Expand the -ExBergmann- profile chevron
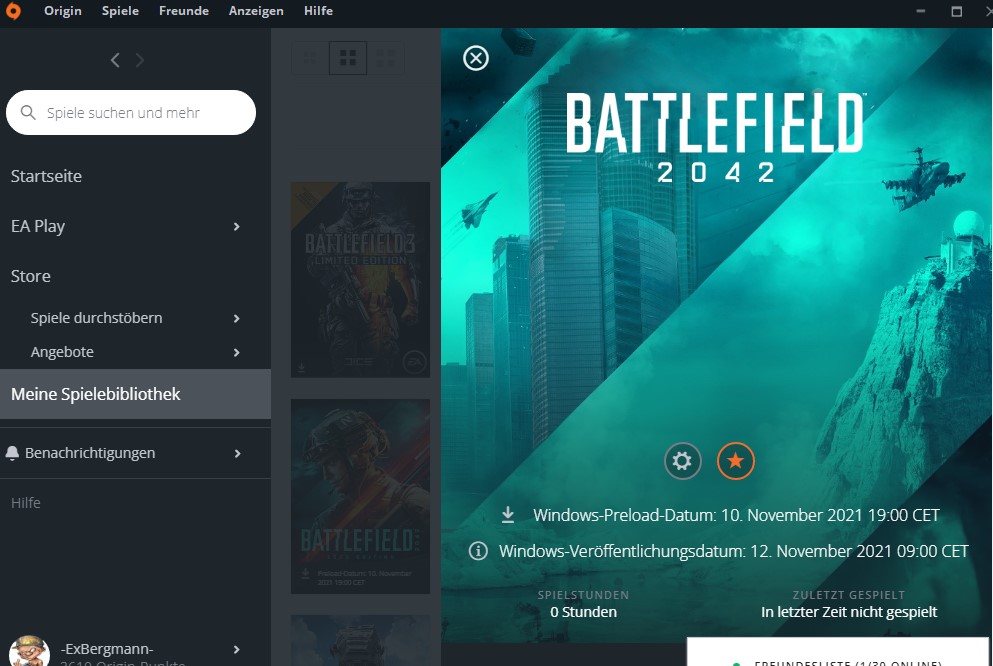This screenshot has width=993, height=666. tap(237, 650)
